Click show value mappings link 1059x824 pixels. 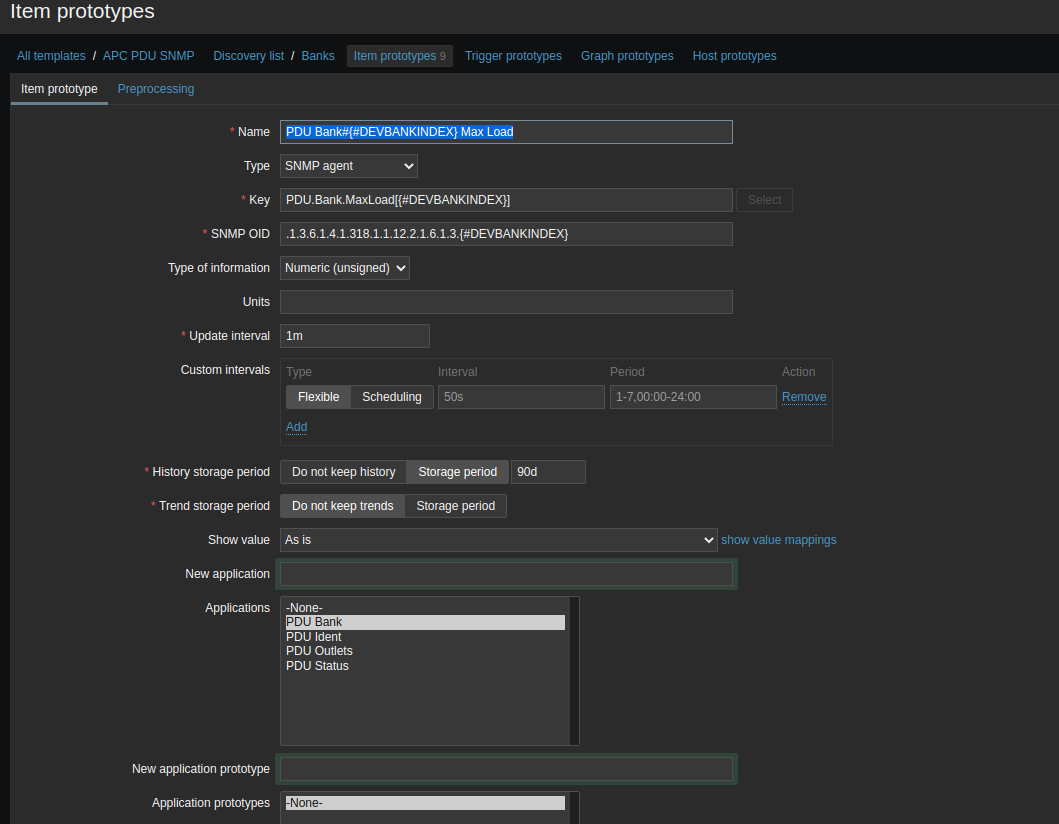pos(778,540)
